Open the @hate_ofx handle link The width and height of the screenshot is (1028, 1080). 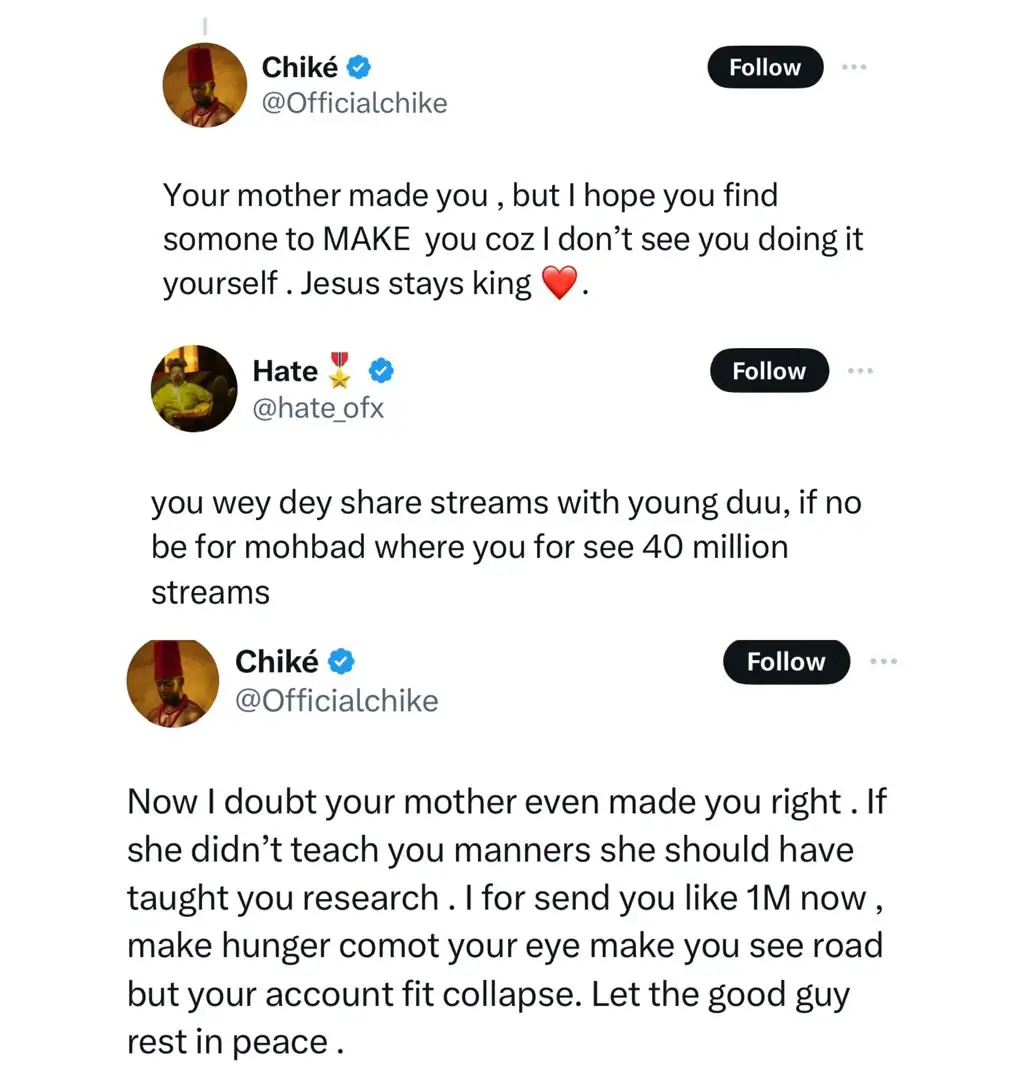[318, 408]
